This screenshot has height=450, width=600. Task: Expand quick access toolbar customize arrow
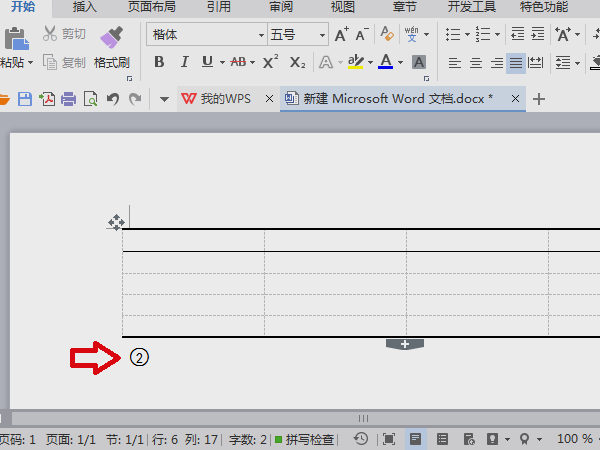click(x=164, y=99)
